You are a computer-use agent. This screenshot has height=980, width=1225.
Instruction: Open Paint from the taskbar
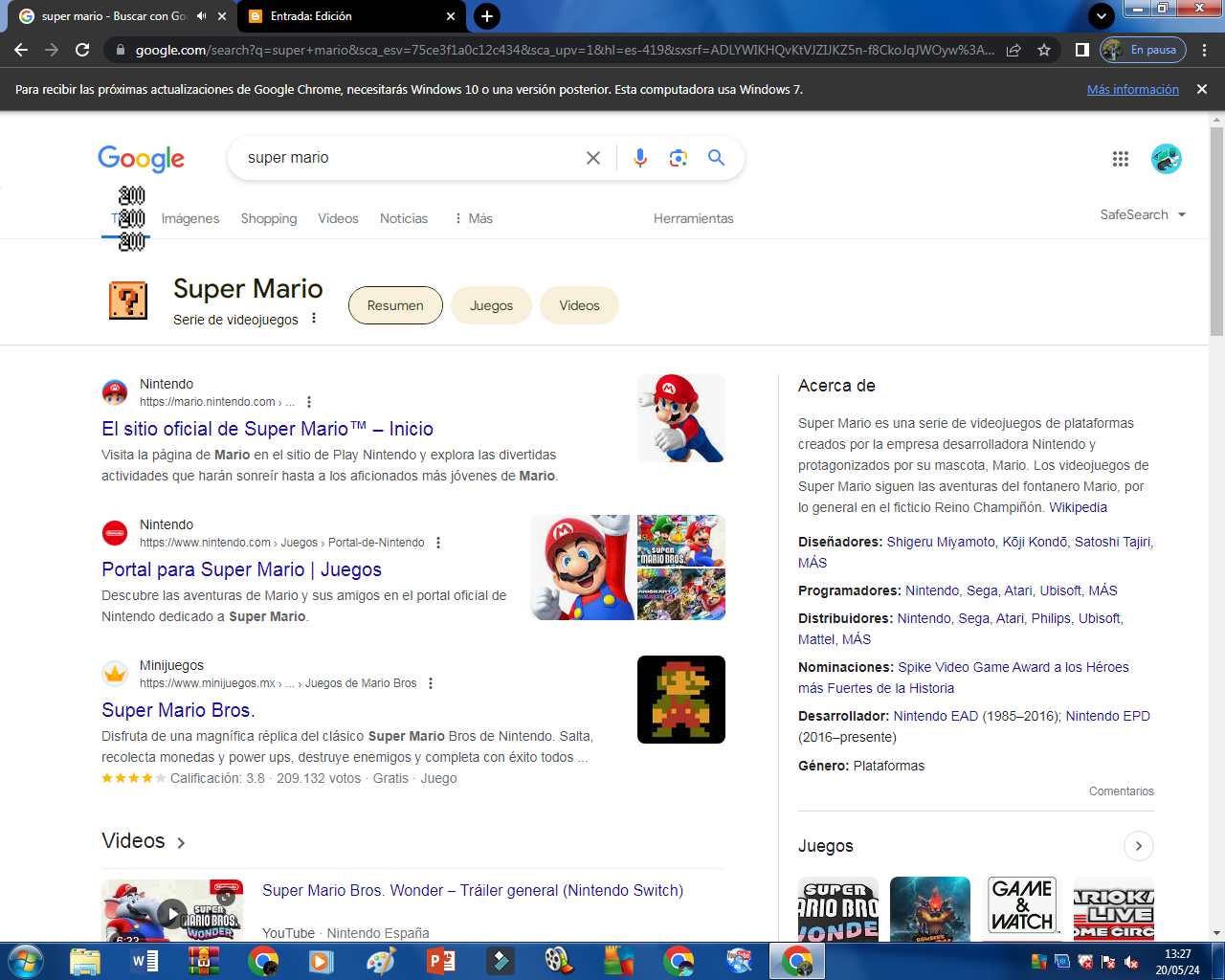pyautogui.click(x=382, y=961)
